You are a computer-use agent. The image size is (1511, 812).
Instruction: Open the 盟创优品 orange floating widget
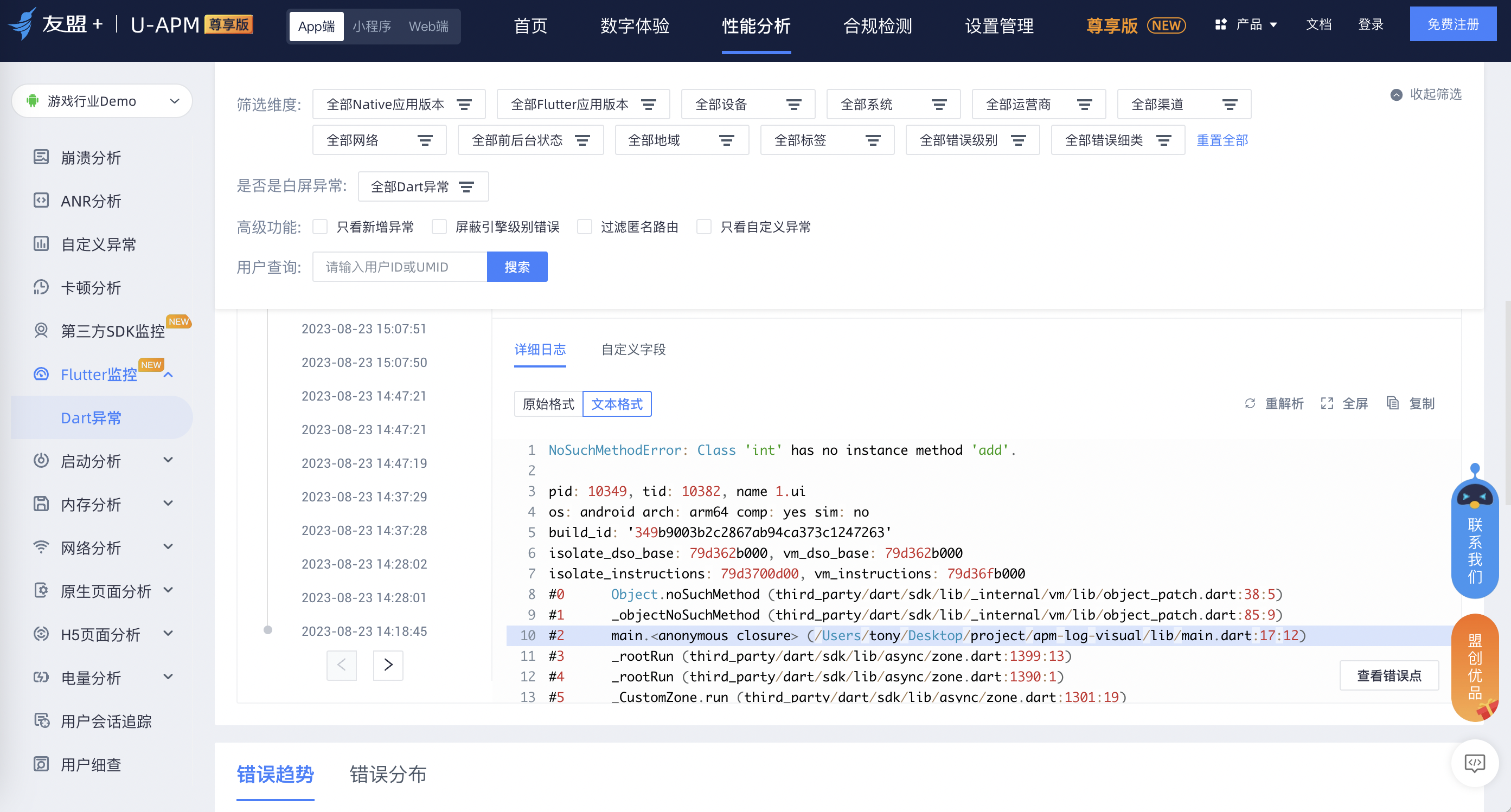tap(1475, 667)
